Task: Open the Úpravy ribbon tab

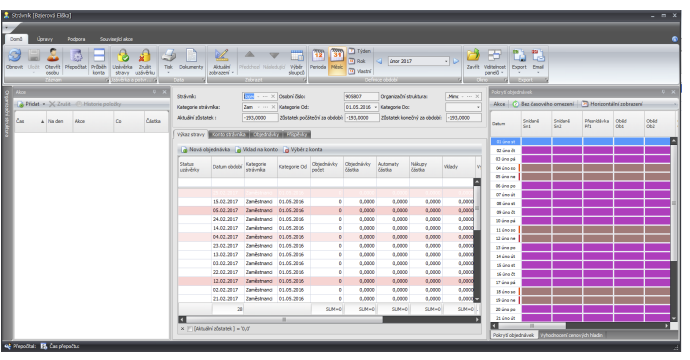Action: tap(45, 39)
